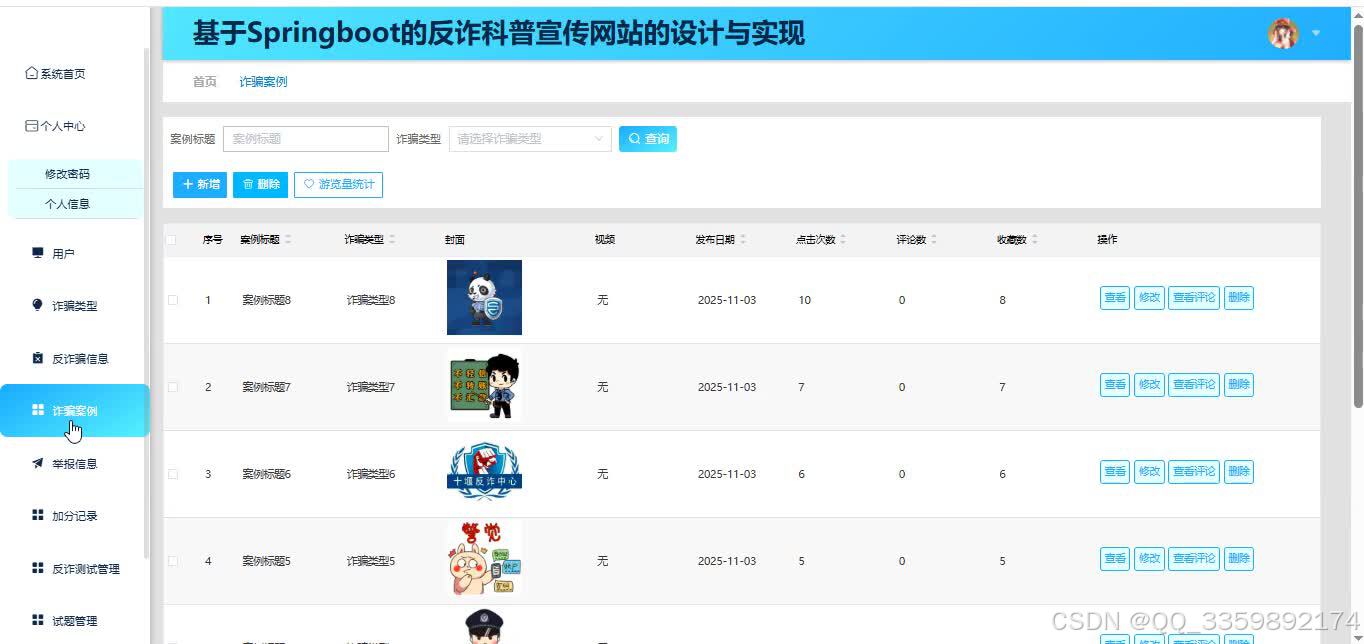Click the grid icon beside 加分记录
This screenshot has width=1364, height=644.
(38, 515)
